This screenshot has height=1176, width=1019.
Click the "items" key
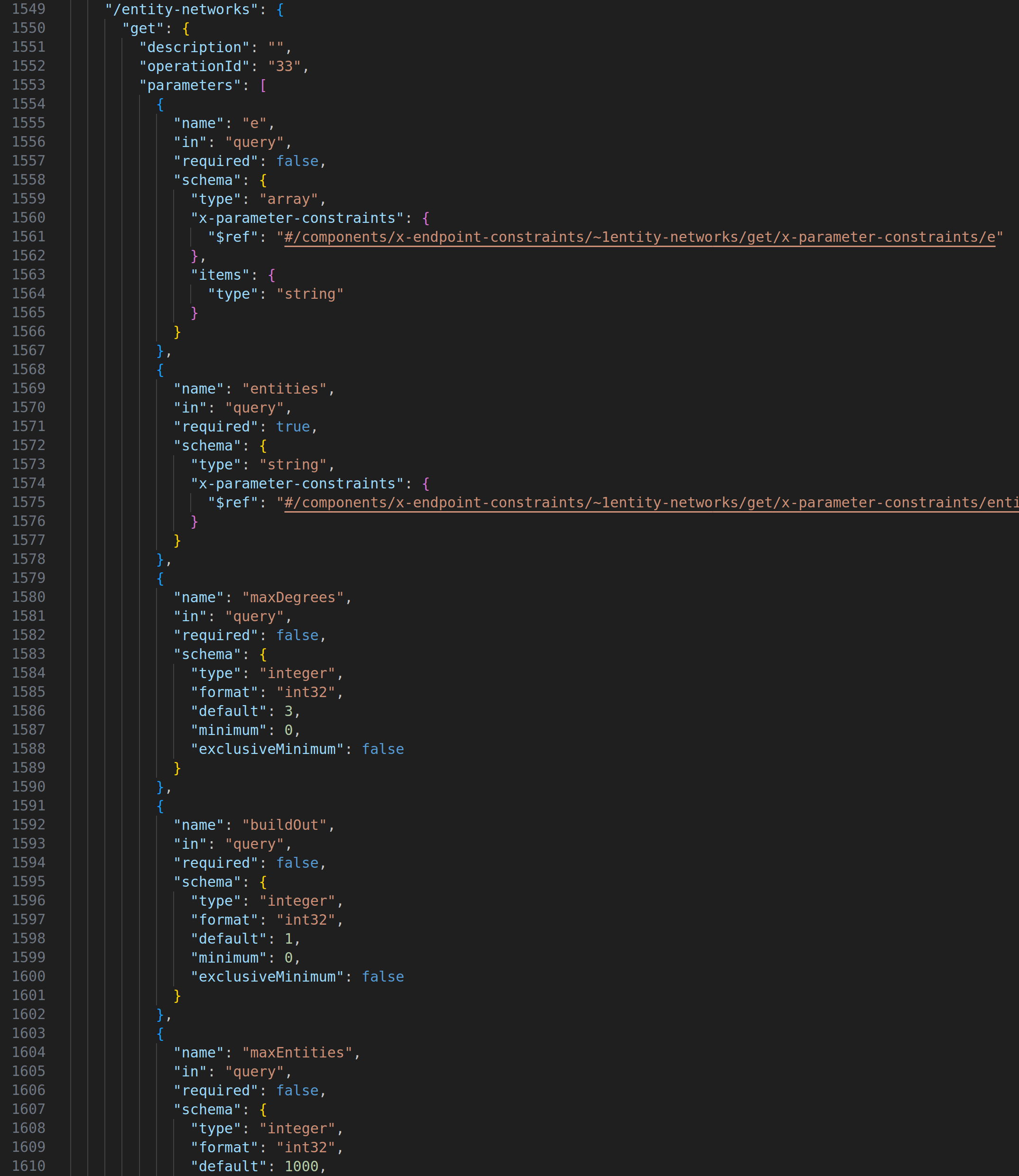[220, 275]
